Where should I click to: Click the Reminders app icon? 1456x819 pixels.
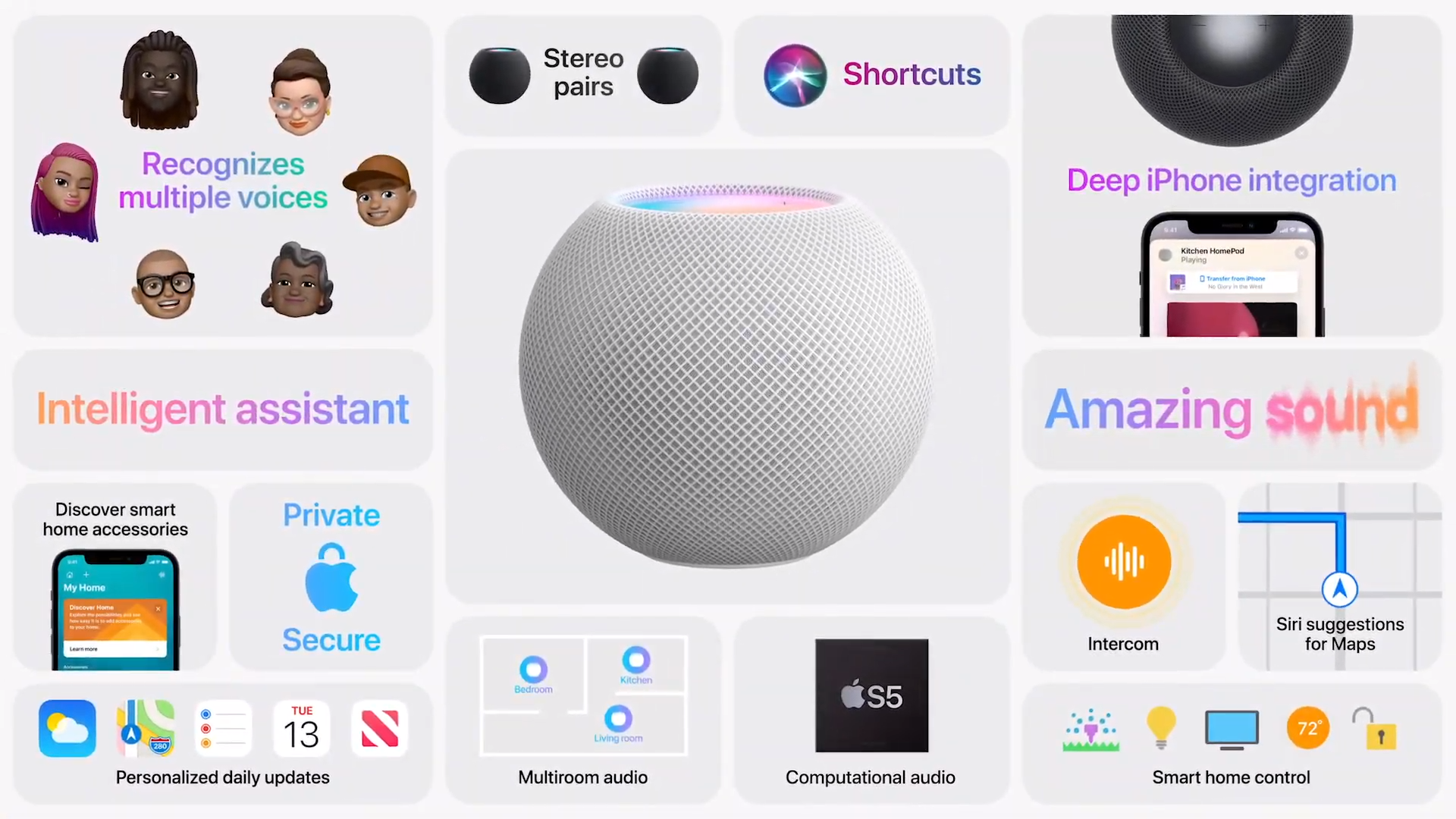pyautogui.click(x=222, y=727)
